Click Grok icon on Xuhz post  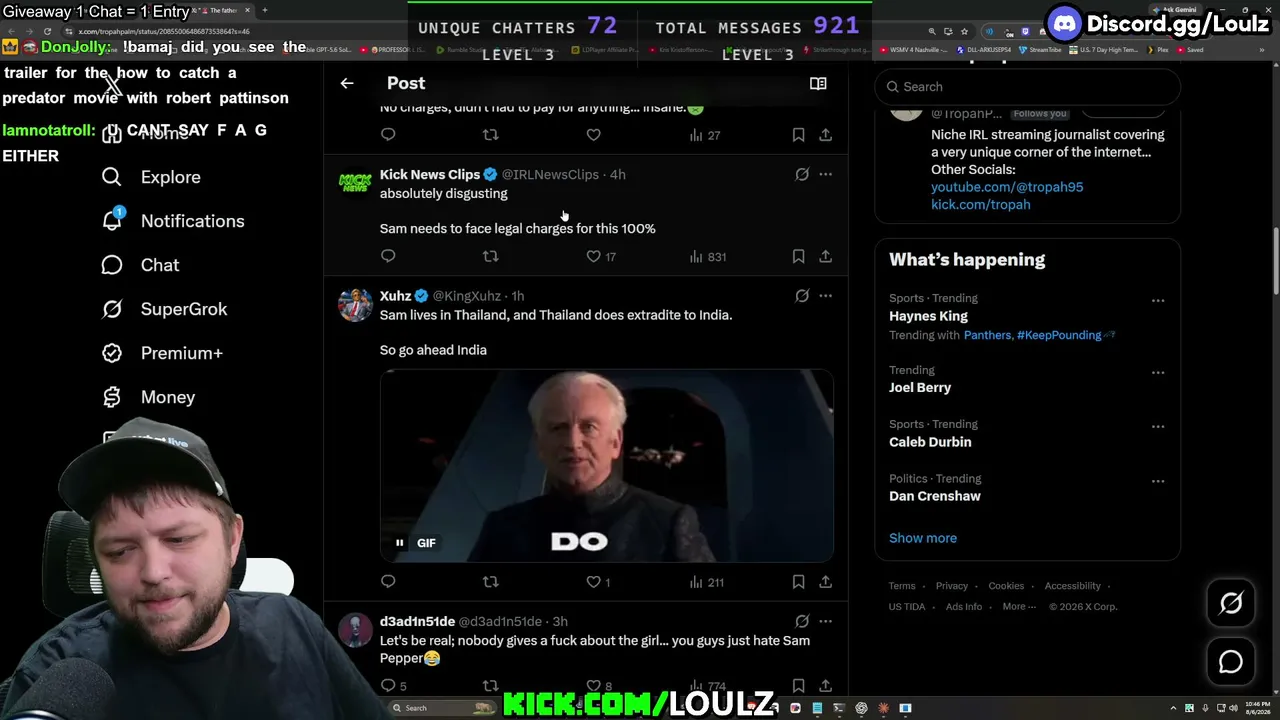click(802, 296)
